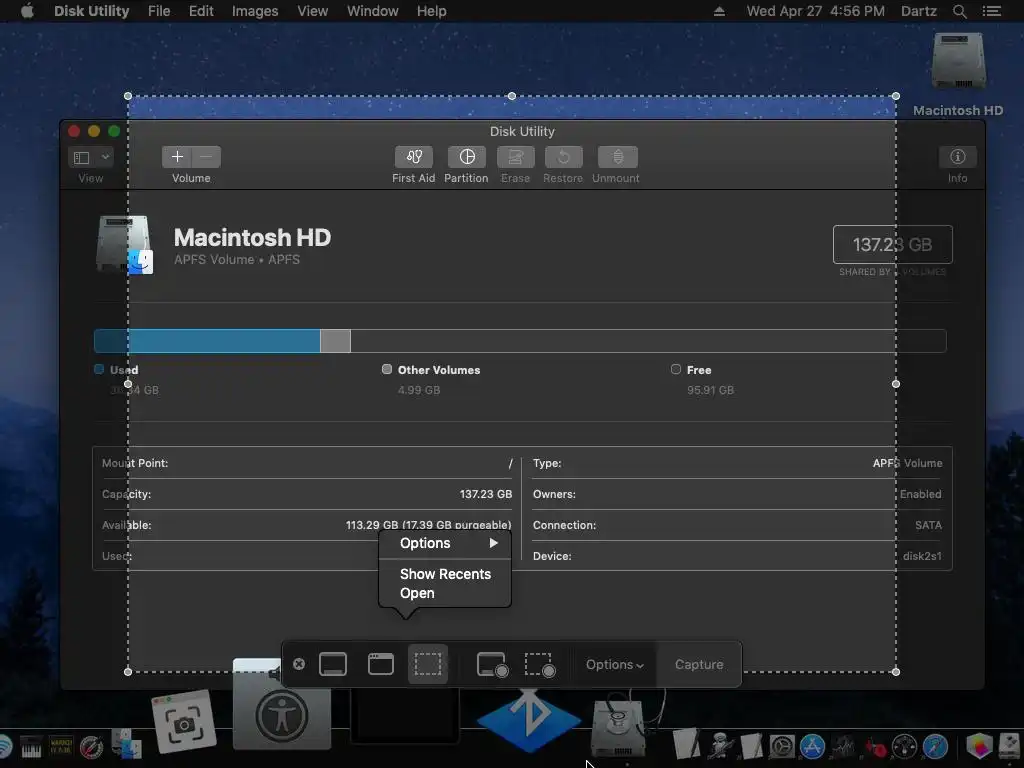The width and height of the screenshot is (1024, 768).
Task: Click the Unmount toolbar icon
Action: pyautogui.click(x=617, y=157)
